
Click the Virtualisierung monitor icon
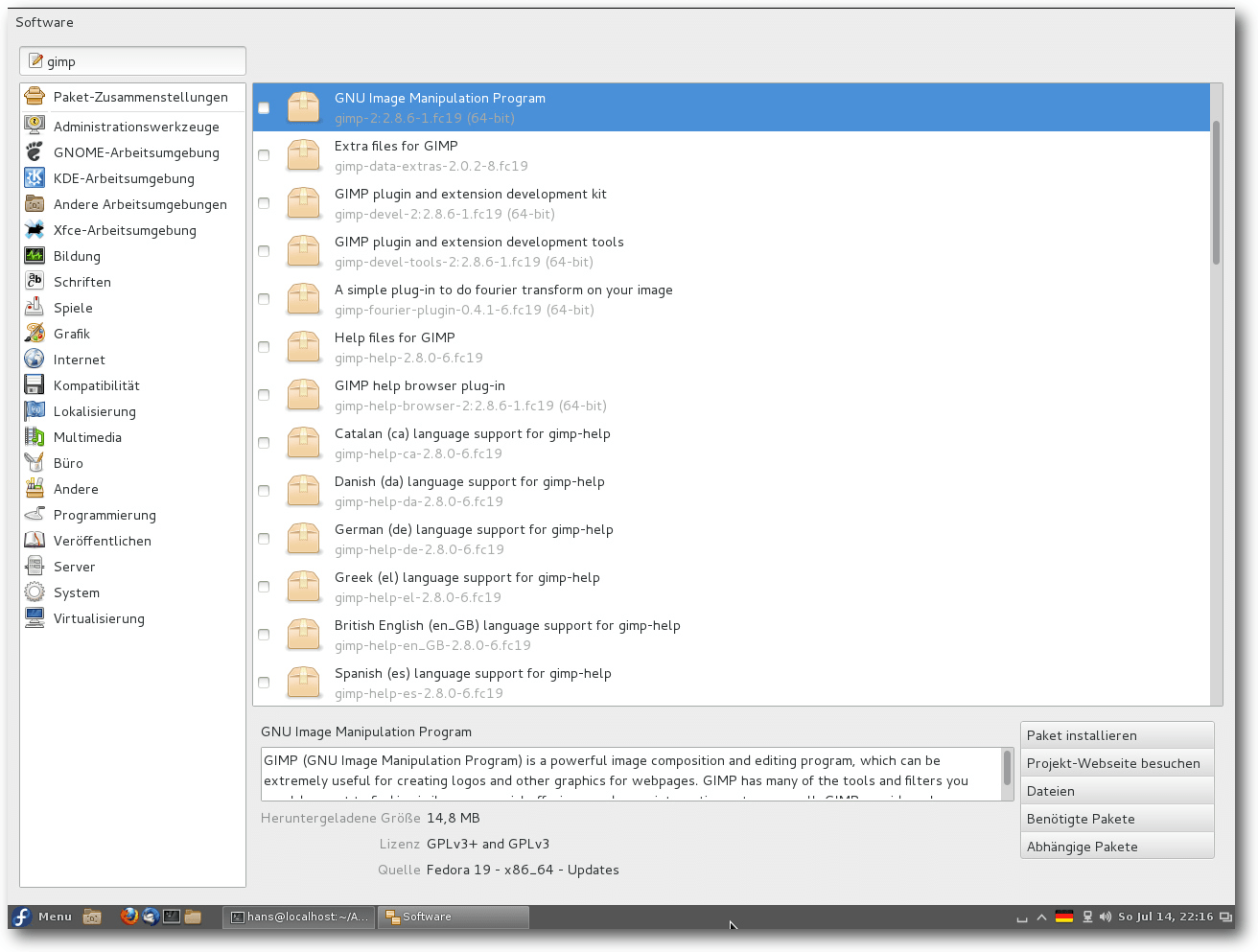click(35, 617)
